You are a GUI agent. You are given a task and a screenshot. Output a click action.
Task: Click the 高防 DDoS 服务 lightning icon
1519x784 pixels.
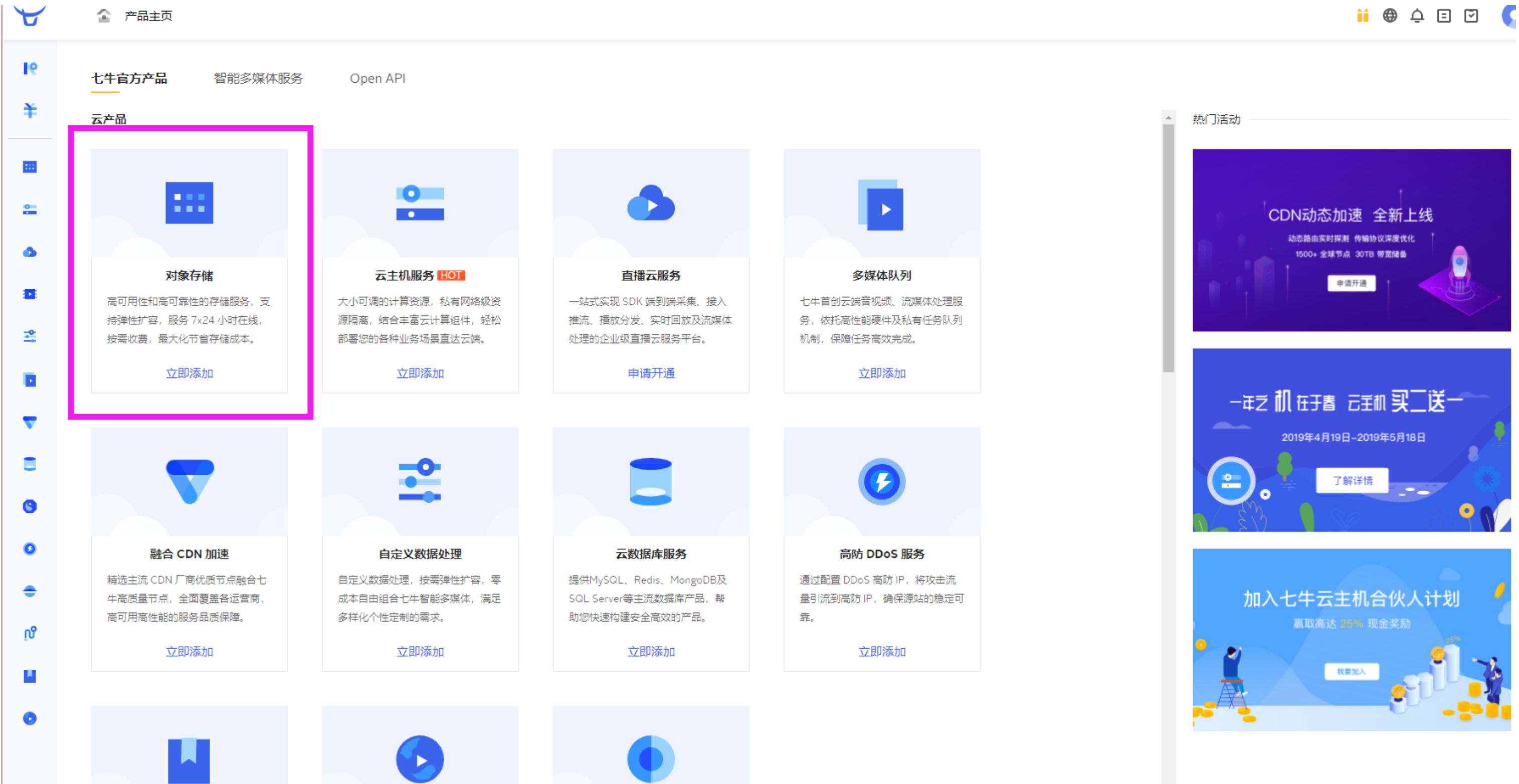pyautogui.click(x=881, y=481)
